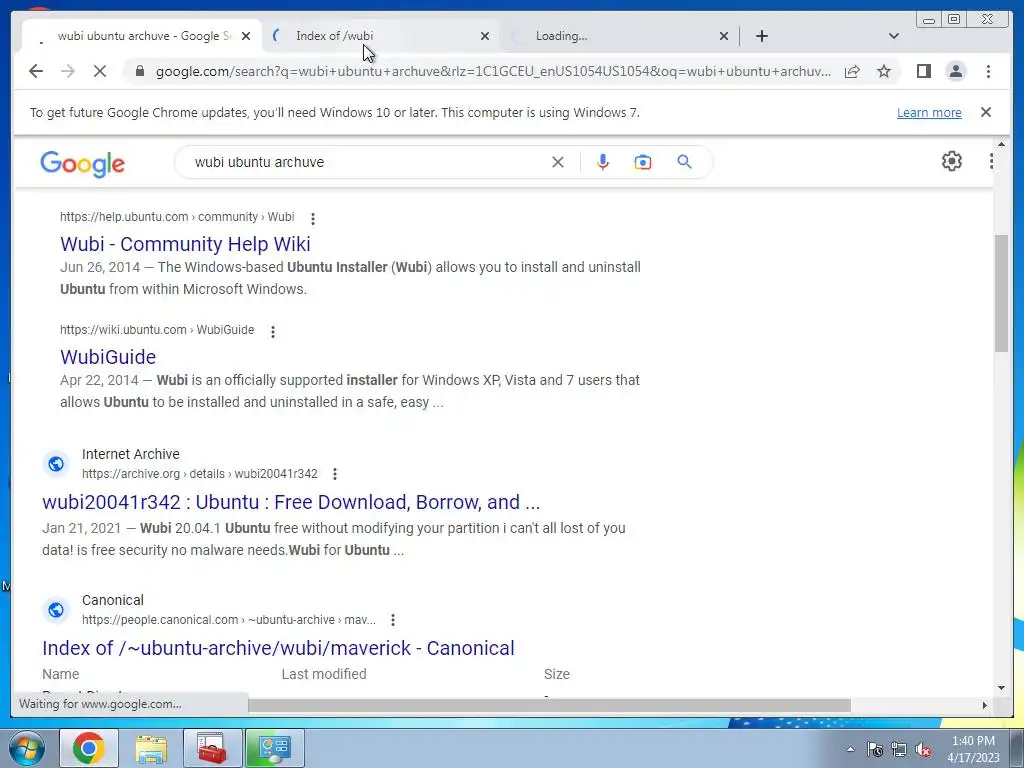1024x768 pixels.
Task: Go back to the previous page
Action: [36, 71]
